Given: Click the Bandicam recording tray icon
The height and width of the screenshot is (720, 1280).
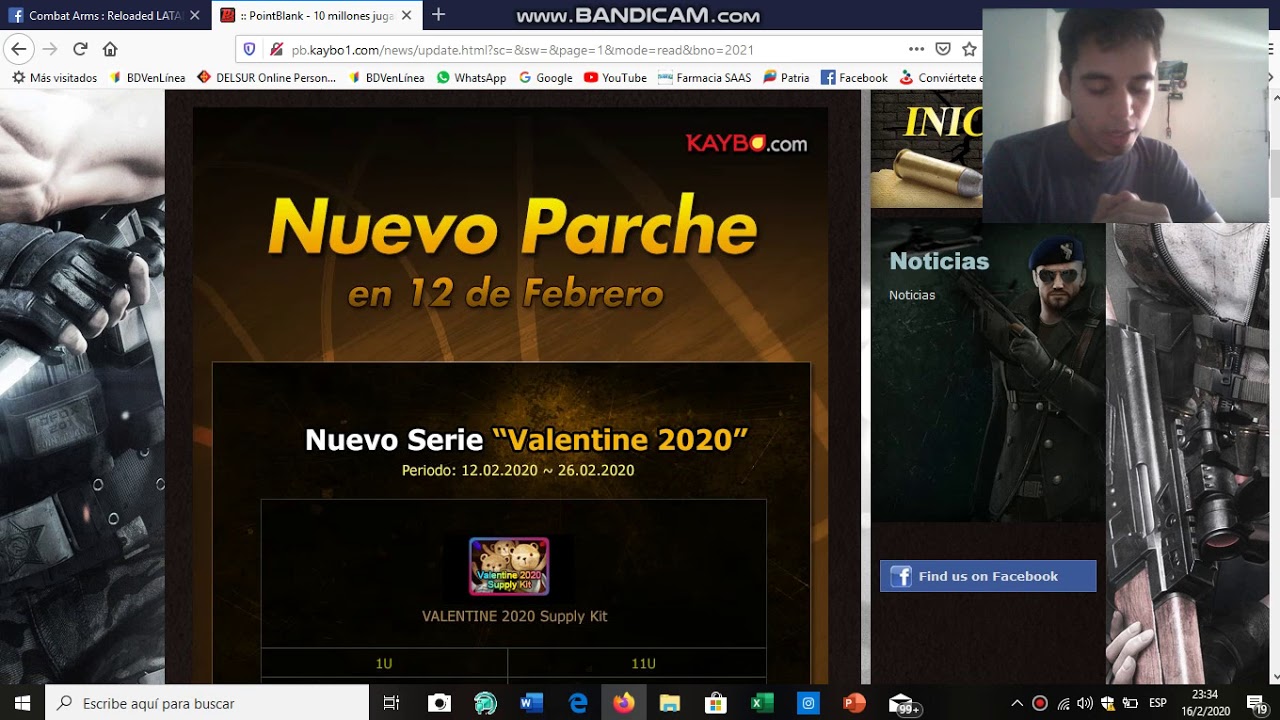Looking at the screenshot, I should (1040, 703).
